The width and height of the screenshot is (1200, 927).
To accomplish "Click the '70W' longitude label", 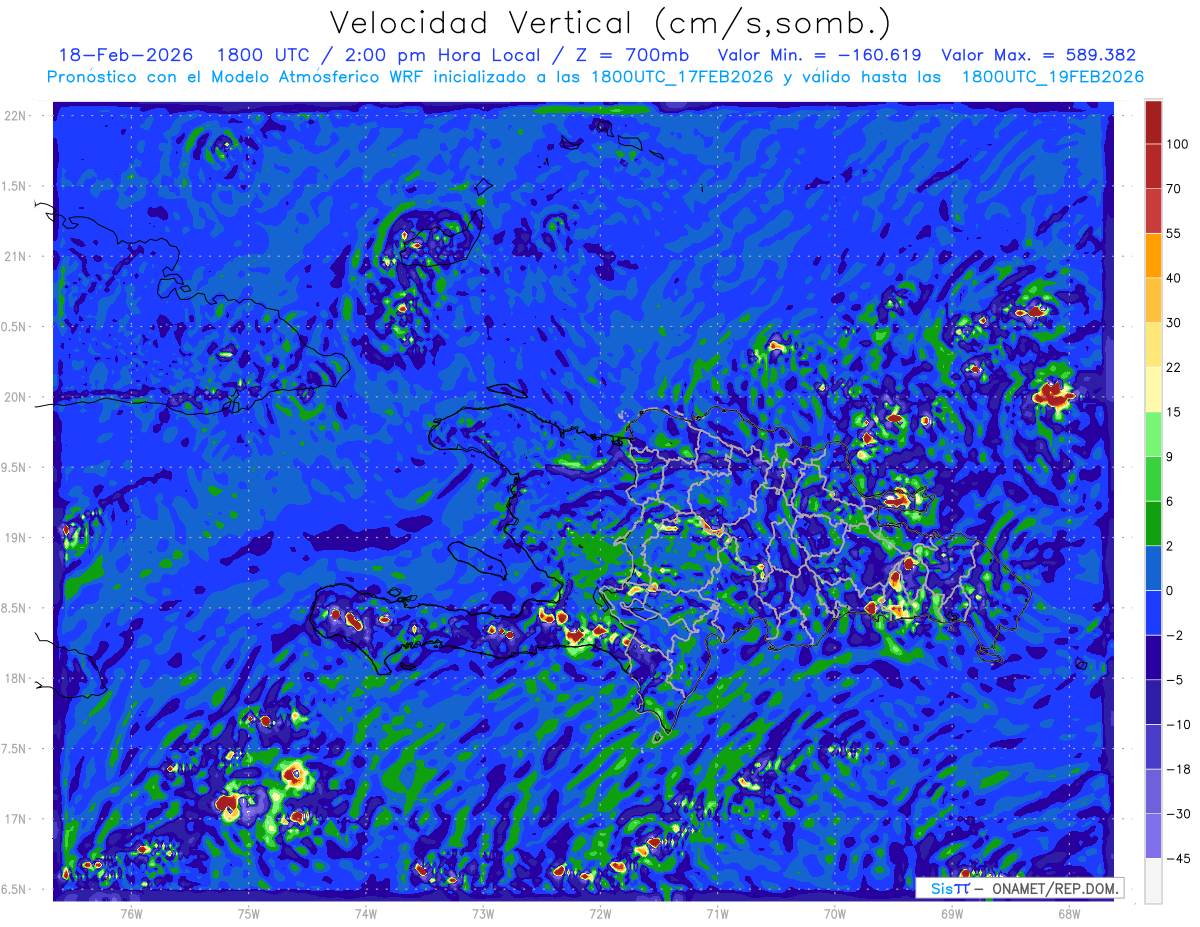I will click(x=835, y=913).
